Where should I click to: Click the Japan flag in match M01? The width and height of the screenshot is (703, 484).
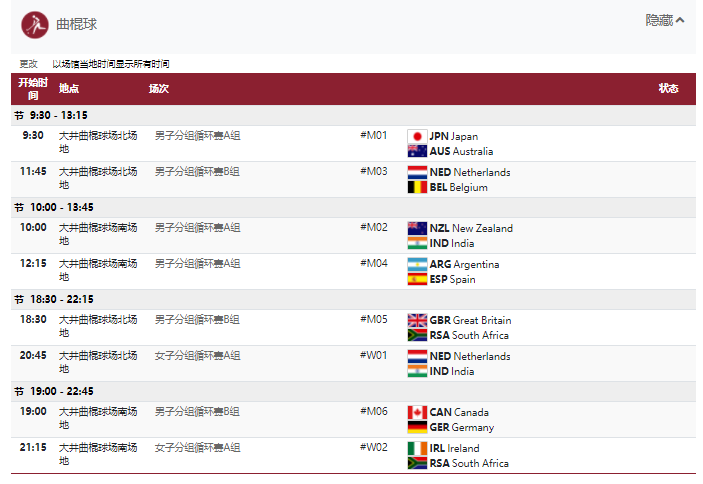[x=417, y=136]
